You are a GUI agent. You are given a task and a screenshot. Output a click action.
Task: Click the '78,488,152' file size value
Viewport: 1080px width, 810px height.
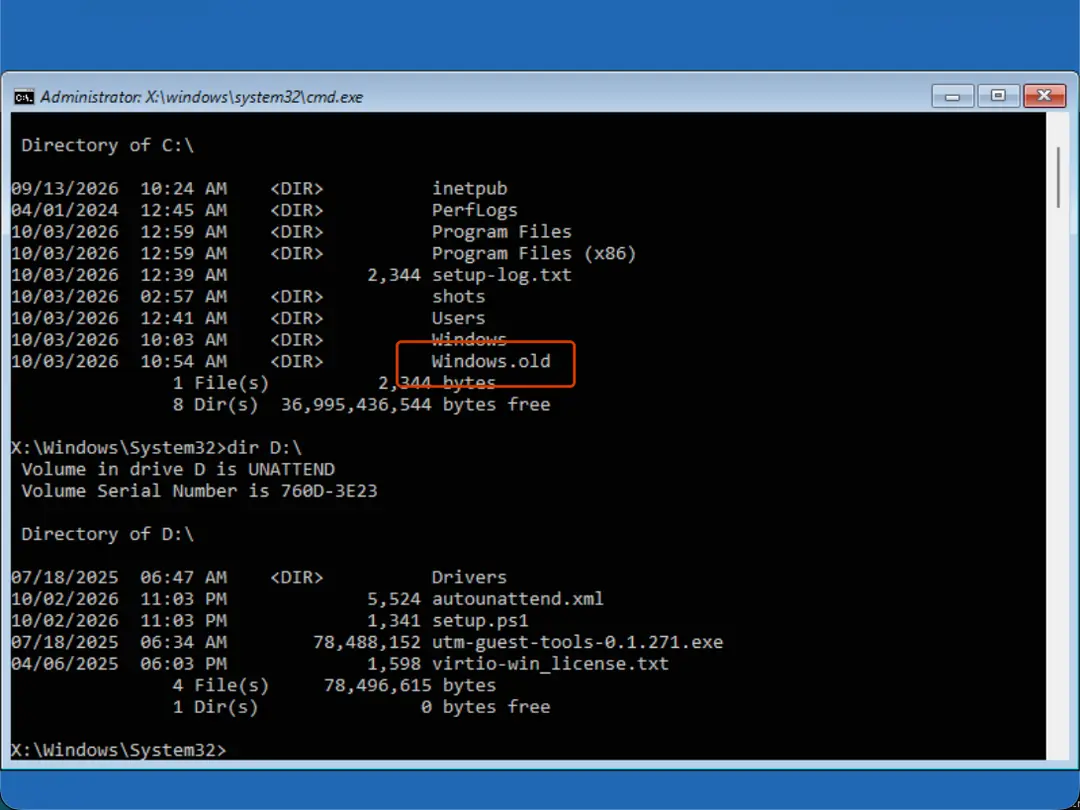[367, 643]
